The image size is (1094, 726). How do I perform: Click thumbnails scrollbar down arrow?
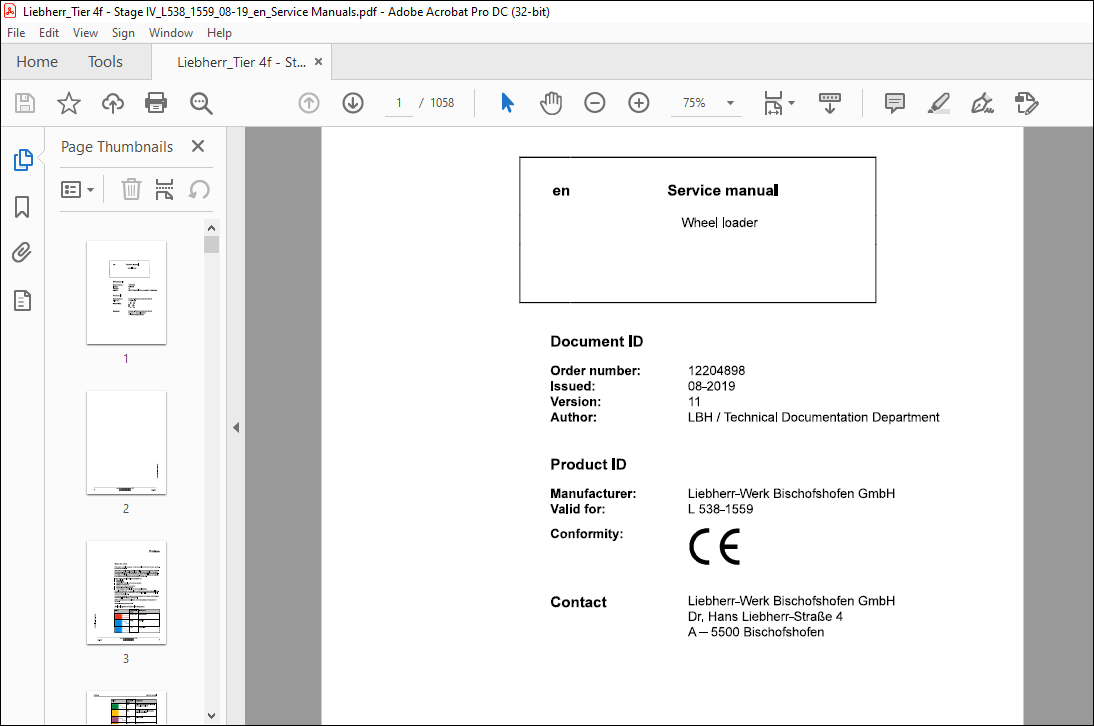pos(211,716)
